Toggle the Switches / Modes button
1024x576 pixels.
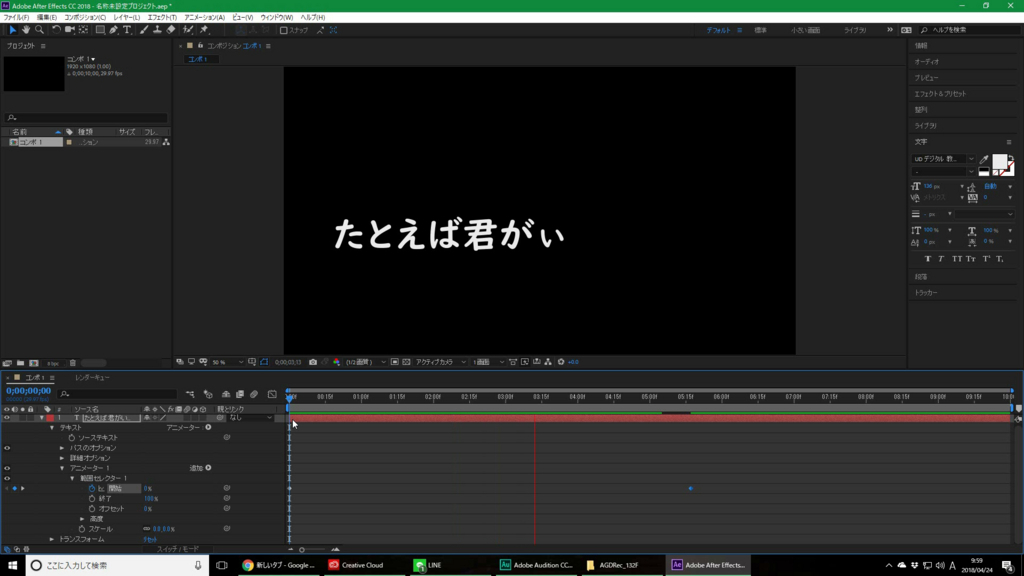tap(178, 549)
